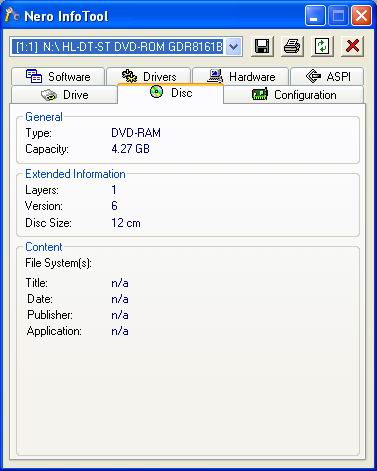Click the save floppy disk icon
Screen dimensions: 377x471
point(262,46)
